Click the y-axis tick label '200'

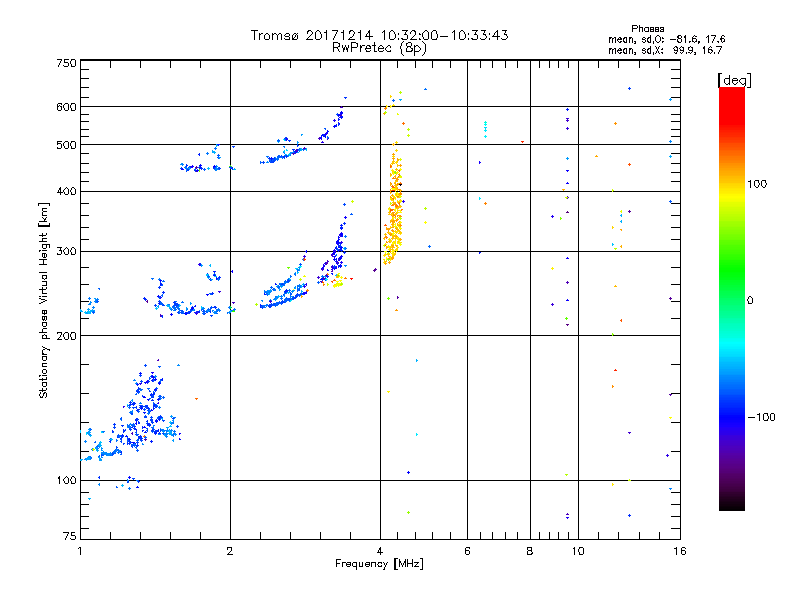[66, 336]
